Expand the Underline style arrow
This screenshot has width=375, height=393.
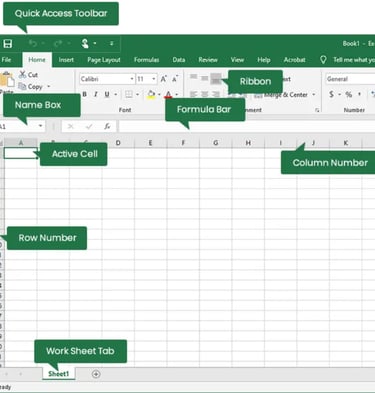[x=116, y=94]
